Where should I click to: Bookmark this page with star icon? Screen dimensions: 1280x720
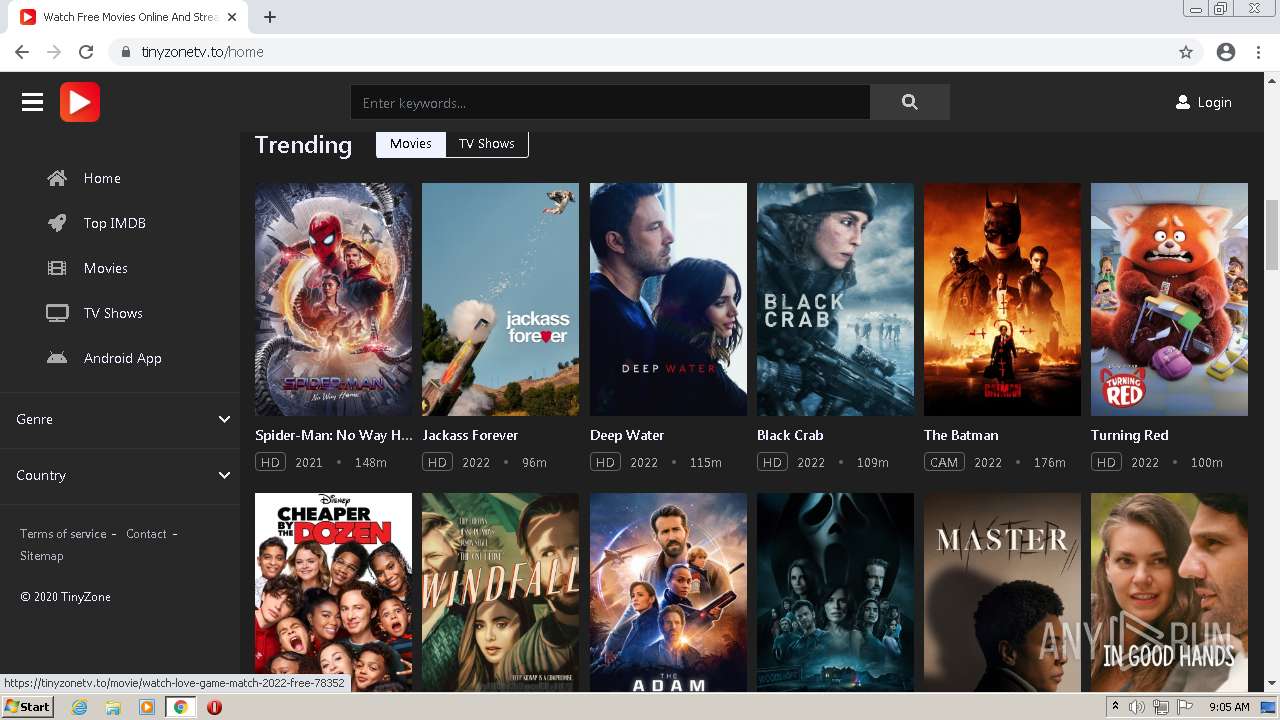tap(1186, 52)
